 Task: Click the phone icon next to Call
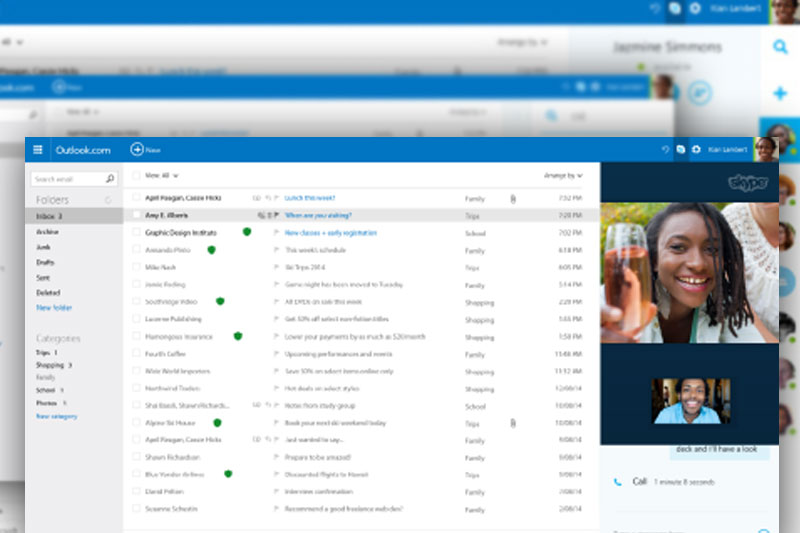[617, 481]
